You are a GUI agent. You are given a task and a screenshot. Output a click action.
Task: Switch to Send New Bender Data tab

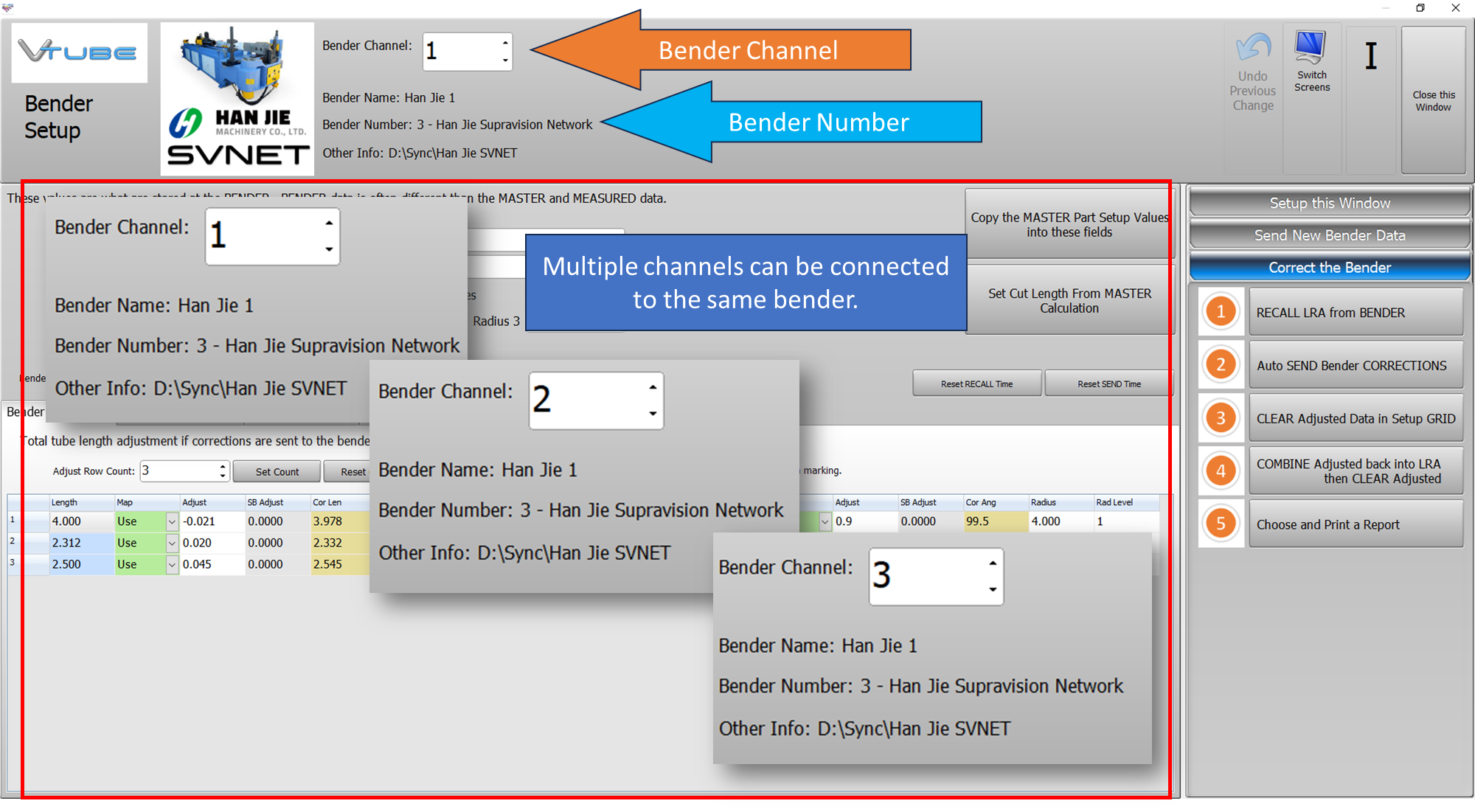click(1329, 235)
